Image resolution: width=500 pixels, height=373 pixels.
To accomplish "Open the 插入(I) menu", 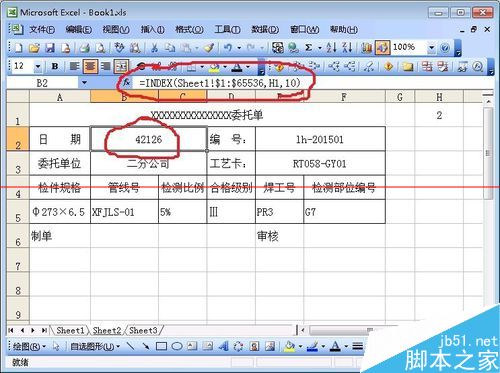I will [x=152, y=30].
